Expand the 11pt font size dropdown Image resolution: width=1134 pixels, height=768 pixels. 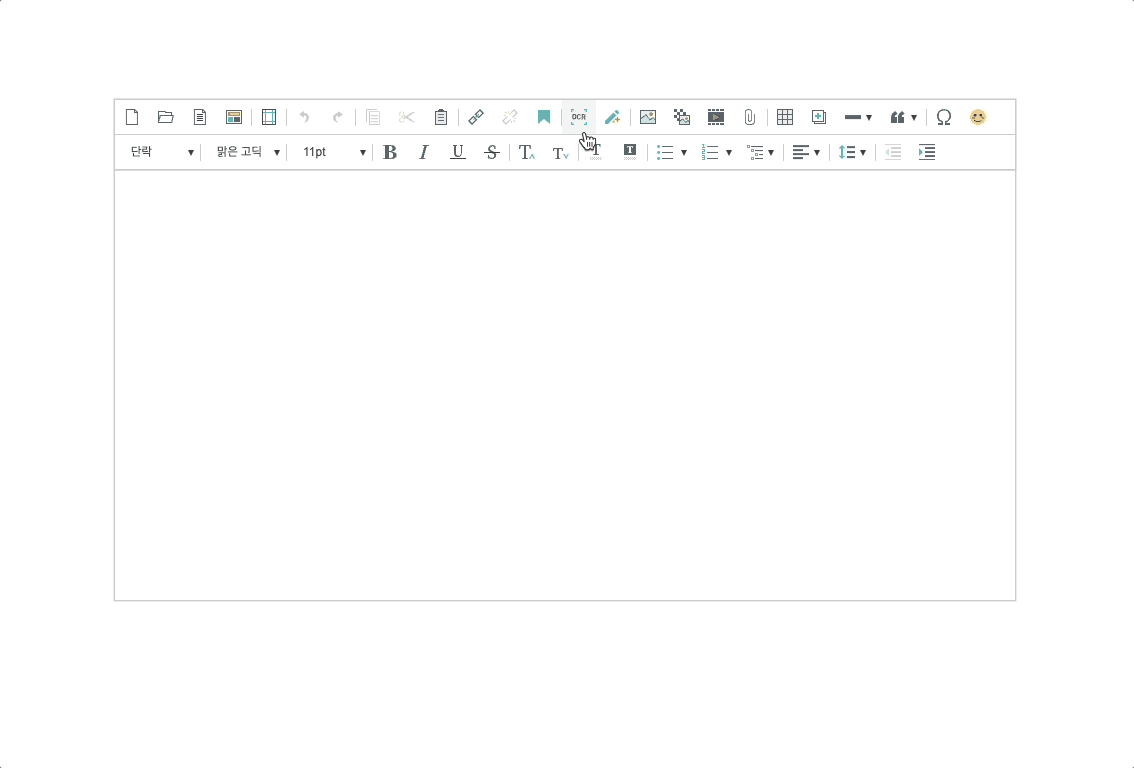tap(333, 152)
